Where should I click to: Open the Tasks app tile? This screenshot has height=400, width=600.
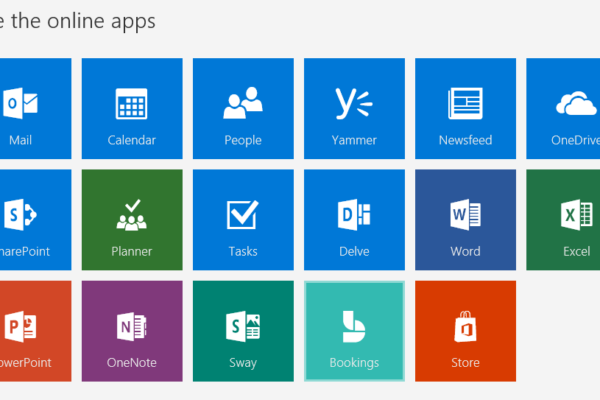click(243, 220)
